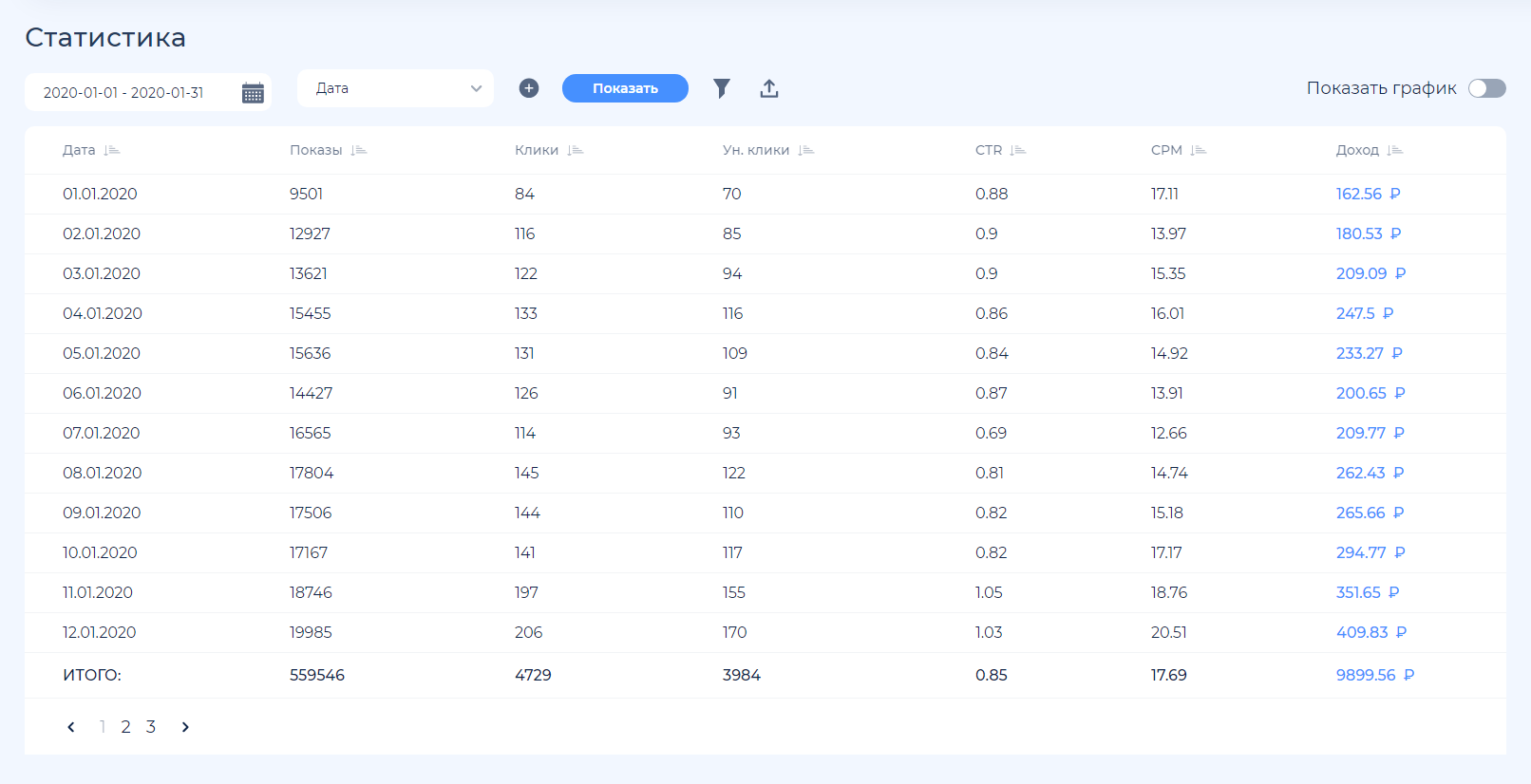Sort by the CPM column icon
The height and width of the screenshot is (784, 1531).
[x=1199, y=150]
